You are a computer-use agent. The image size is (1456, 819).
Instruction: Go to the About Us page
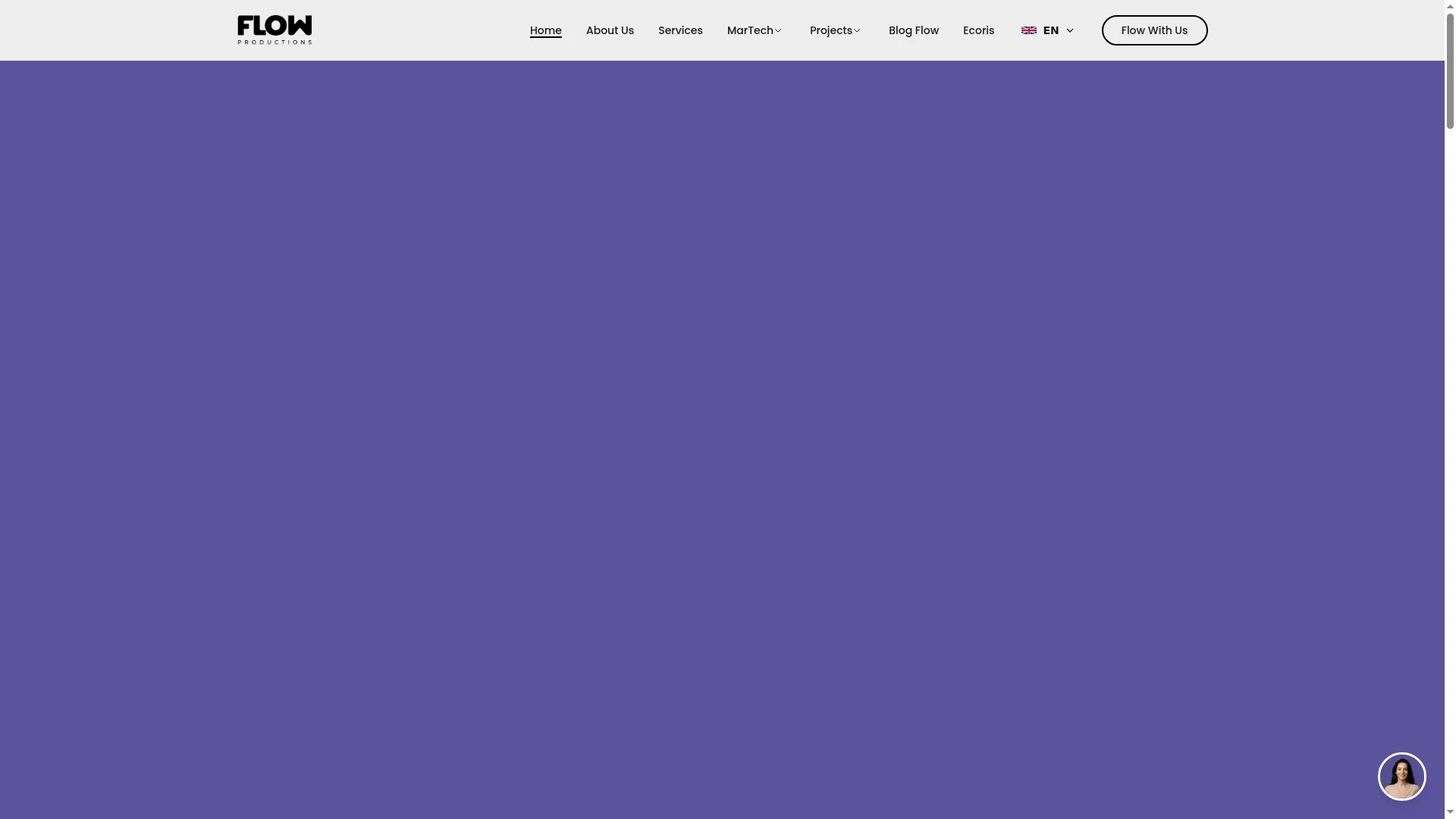(610, 30)
